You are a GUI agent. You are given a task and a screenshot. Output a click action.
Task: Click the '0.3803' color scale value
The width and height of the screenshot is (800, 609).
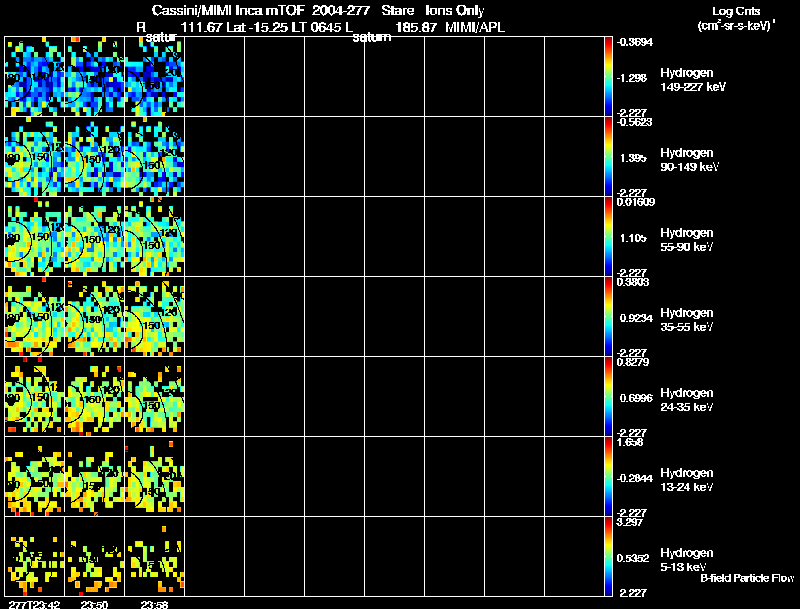tap(633, 282)
